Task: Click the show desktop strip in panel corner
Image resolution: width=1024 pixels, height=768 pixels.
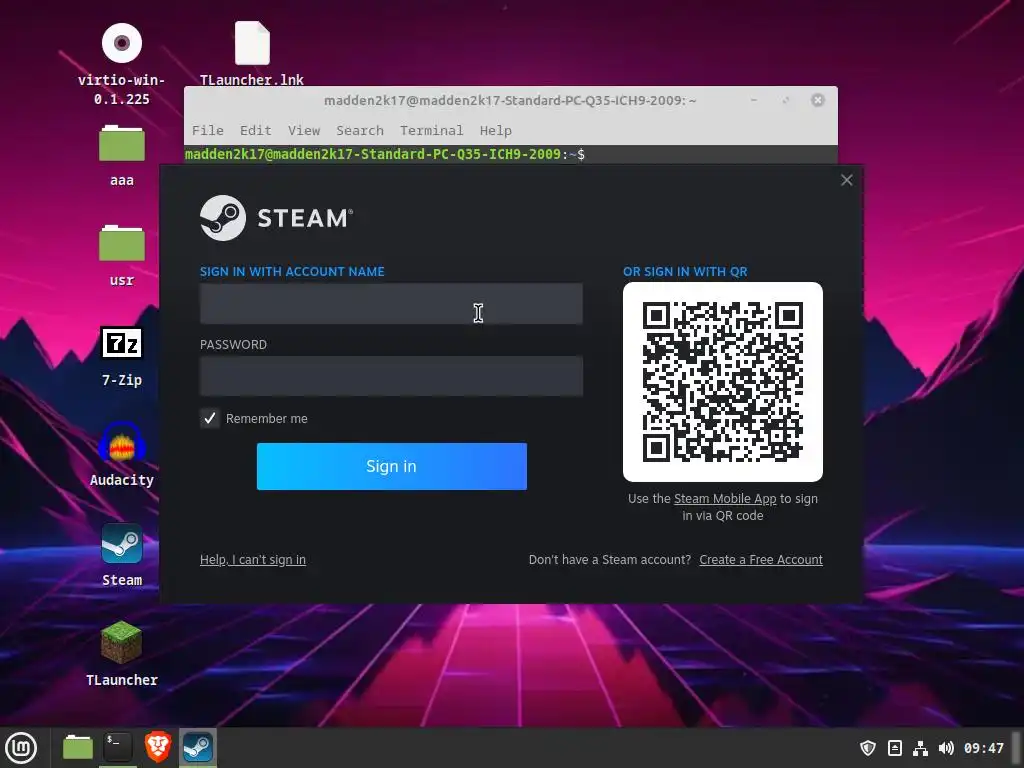Action: click(x=1016, y=748)
